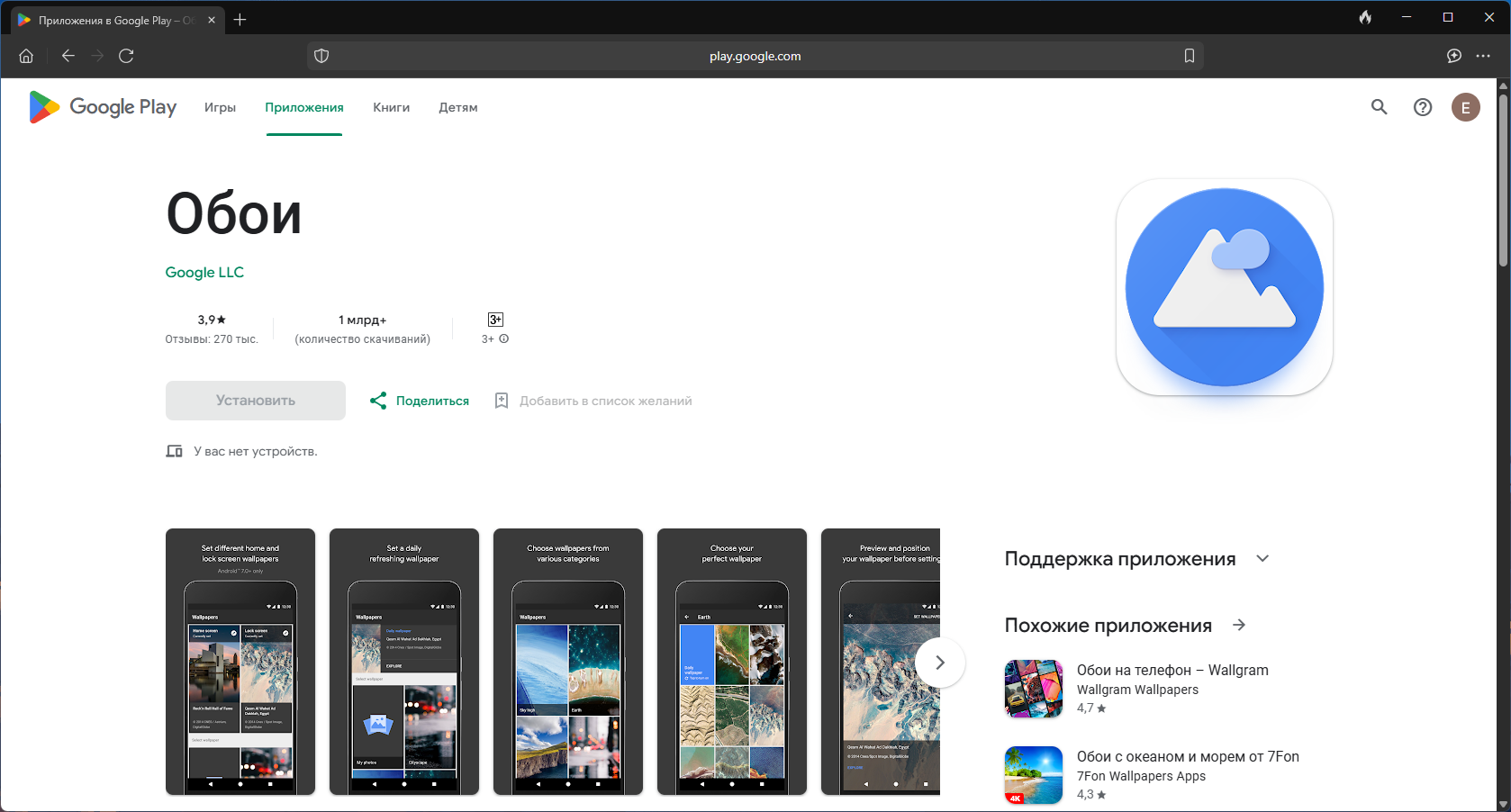Open the Google LLC developer link

click(204, 272)
